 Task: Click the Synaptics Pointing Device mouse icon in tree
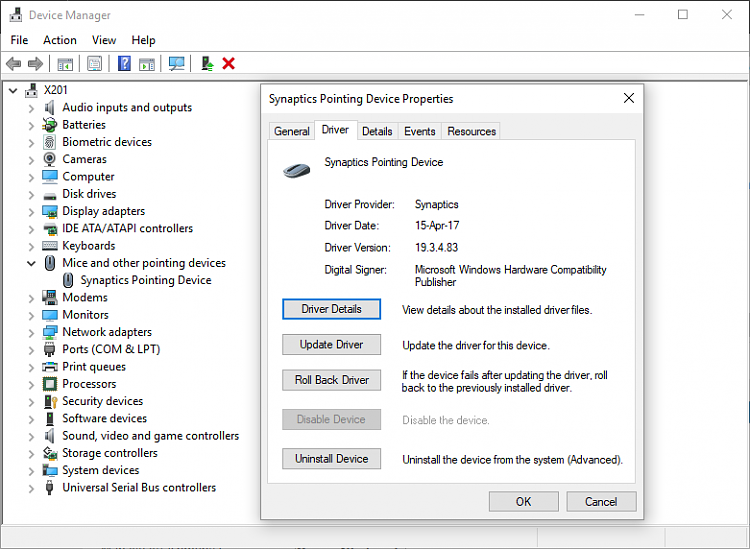[68, 280]
